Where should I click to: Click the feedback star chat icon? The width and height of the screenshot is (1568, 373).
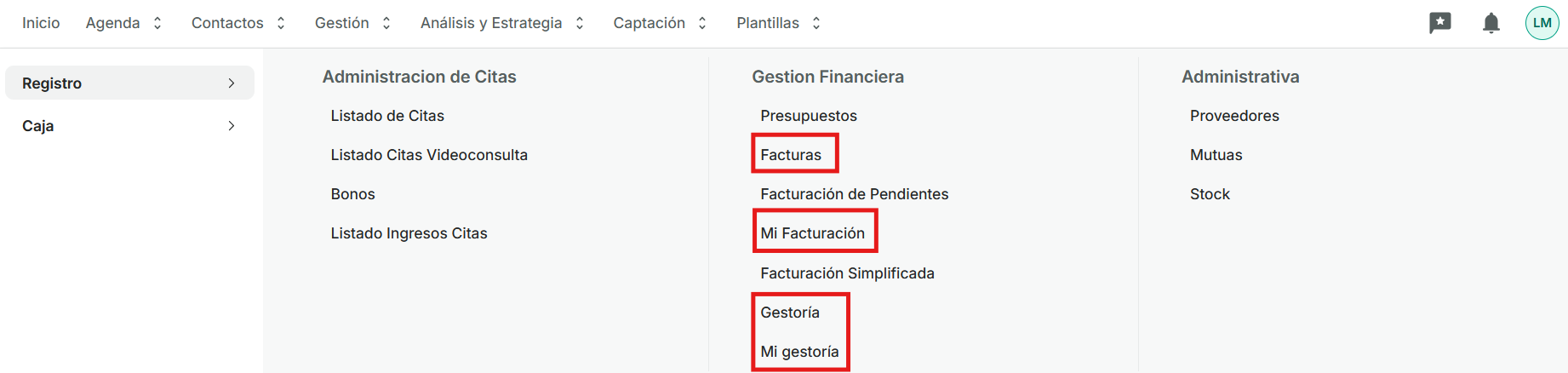coord(1439,23)
